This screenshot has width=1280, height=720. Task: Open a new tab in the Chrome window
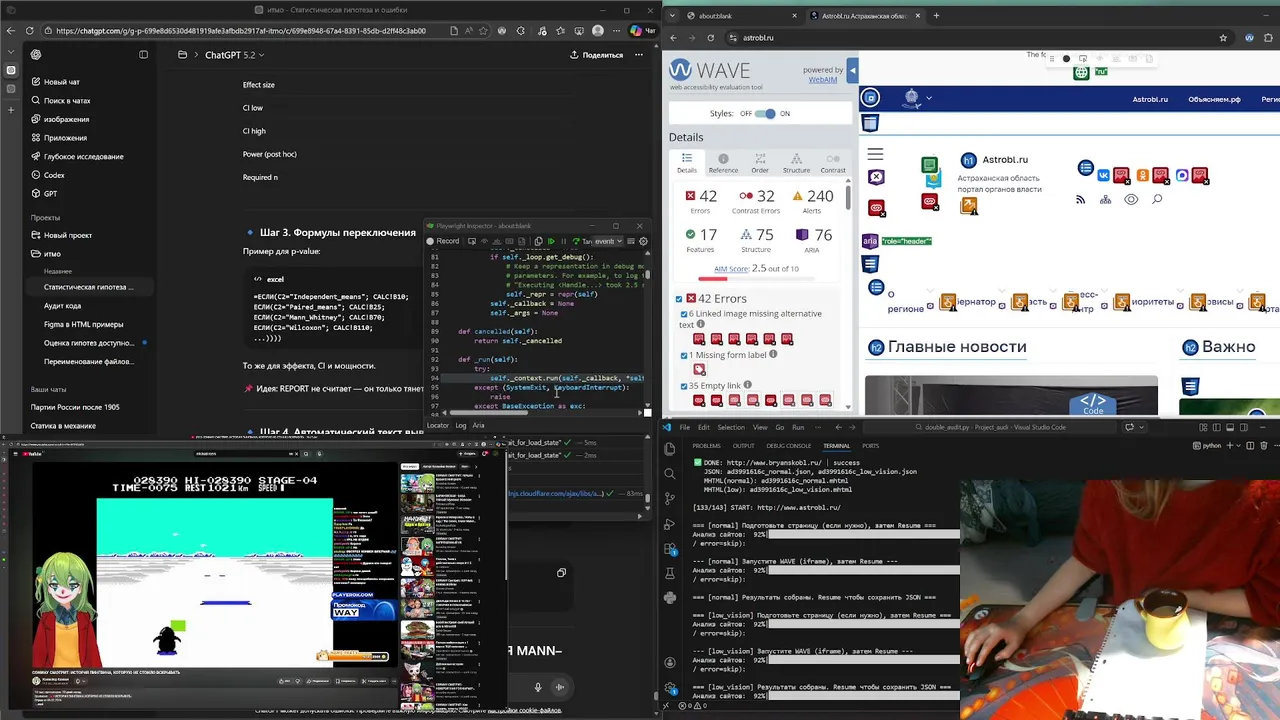coord(936,16)
